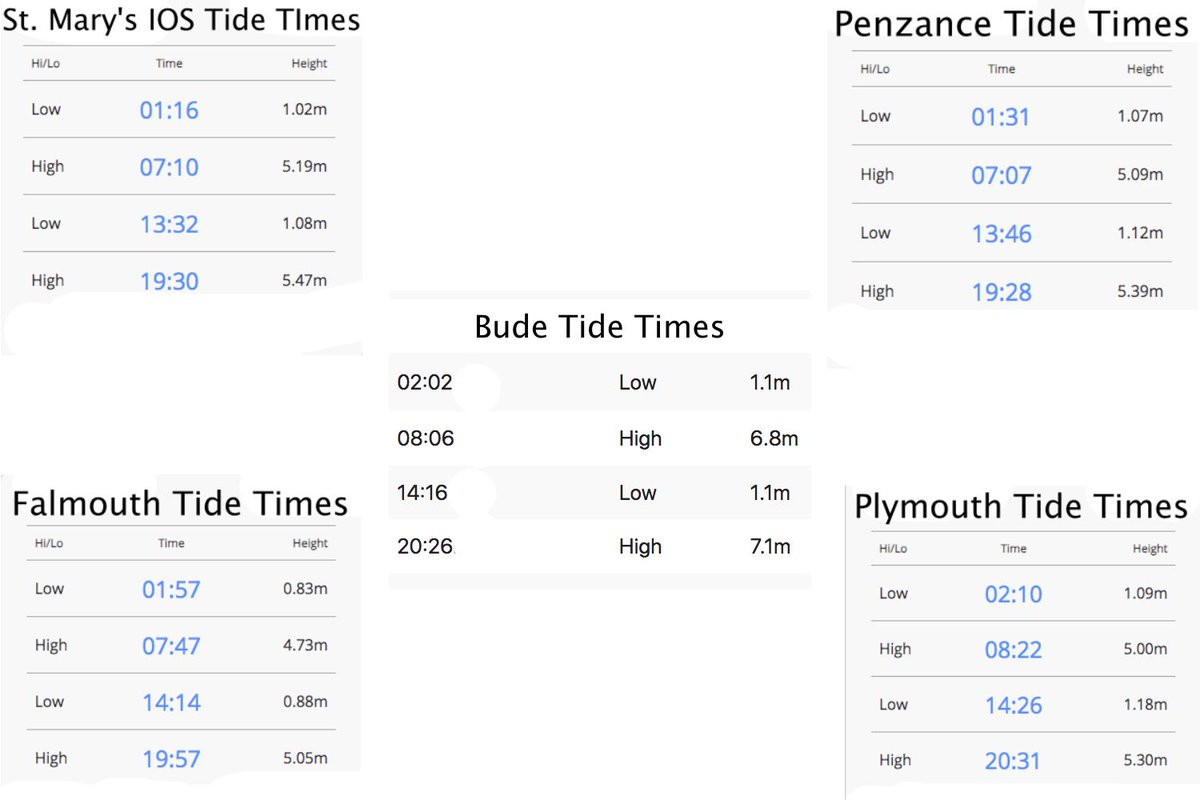
Task: Click the St. Mary's 01:16 low tide time
Action: pos(169,110)
